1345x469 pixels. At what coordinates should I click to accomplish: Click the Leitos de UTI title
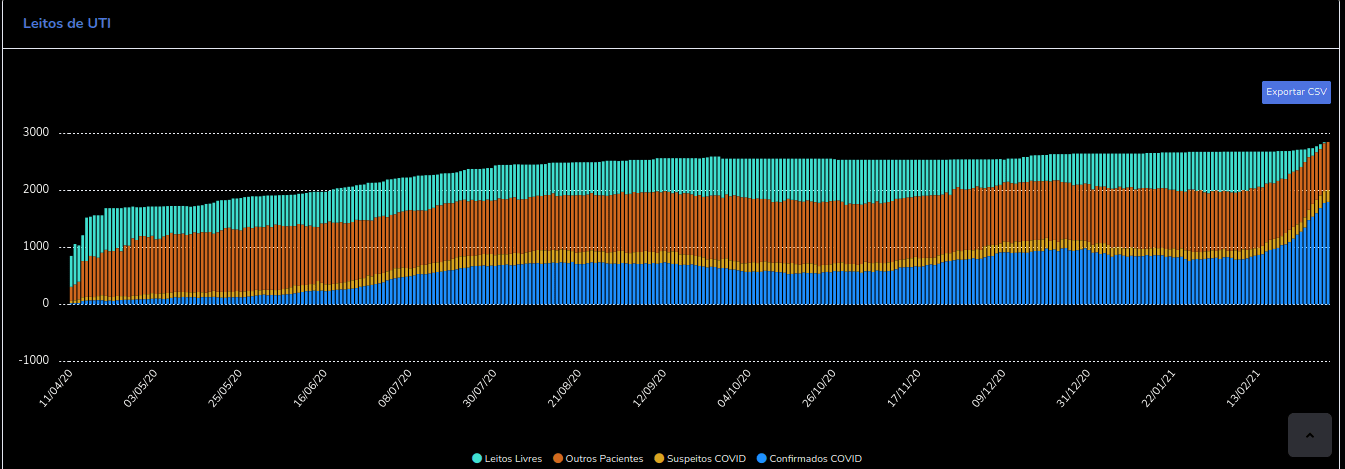67,23
